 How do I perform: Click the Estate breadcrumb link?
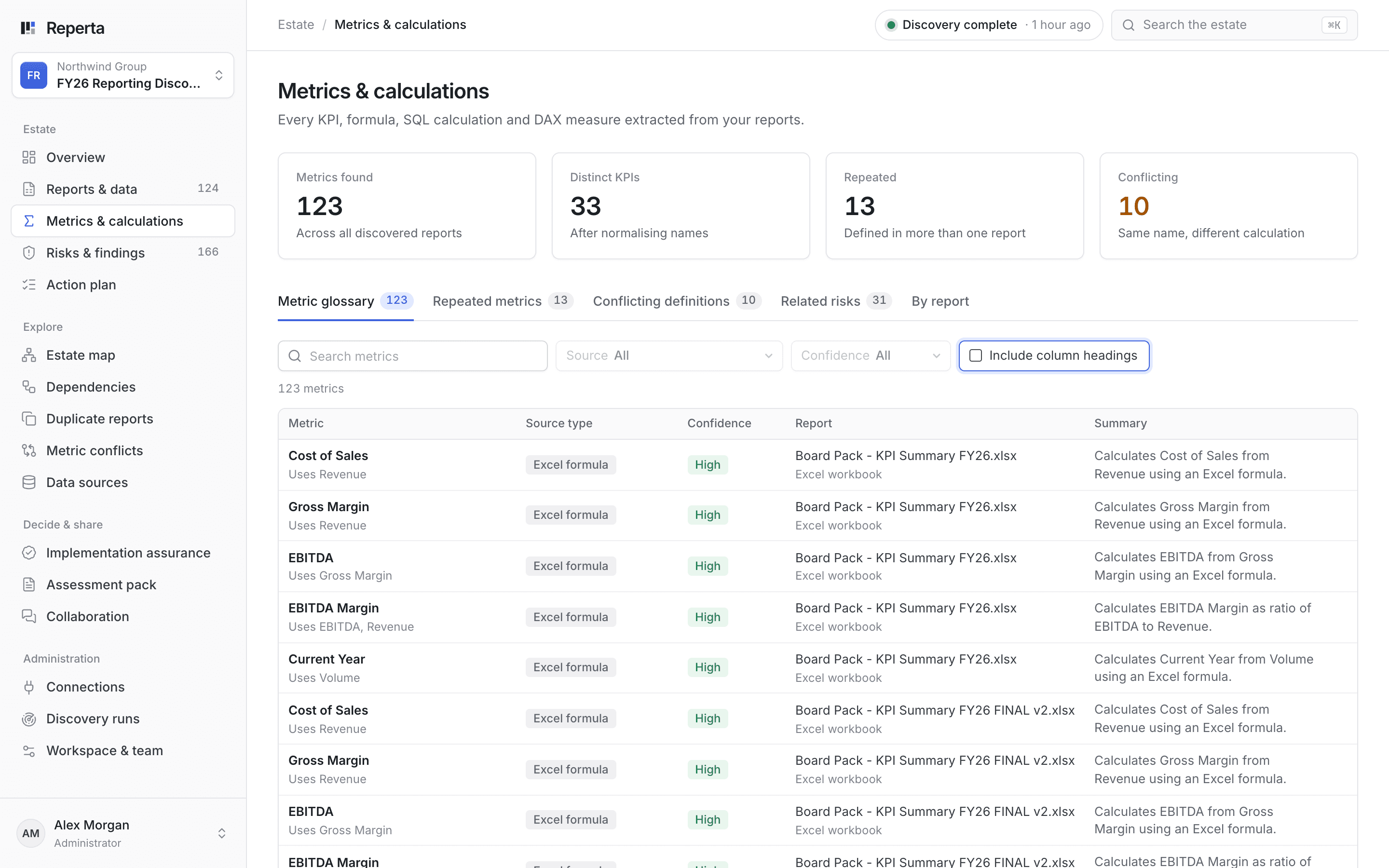296,25
